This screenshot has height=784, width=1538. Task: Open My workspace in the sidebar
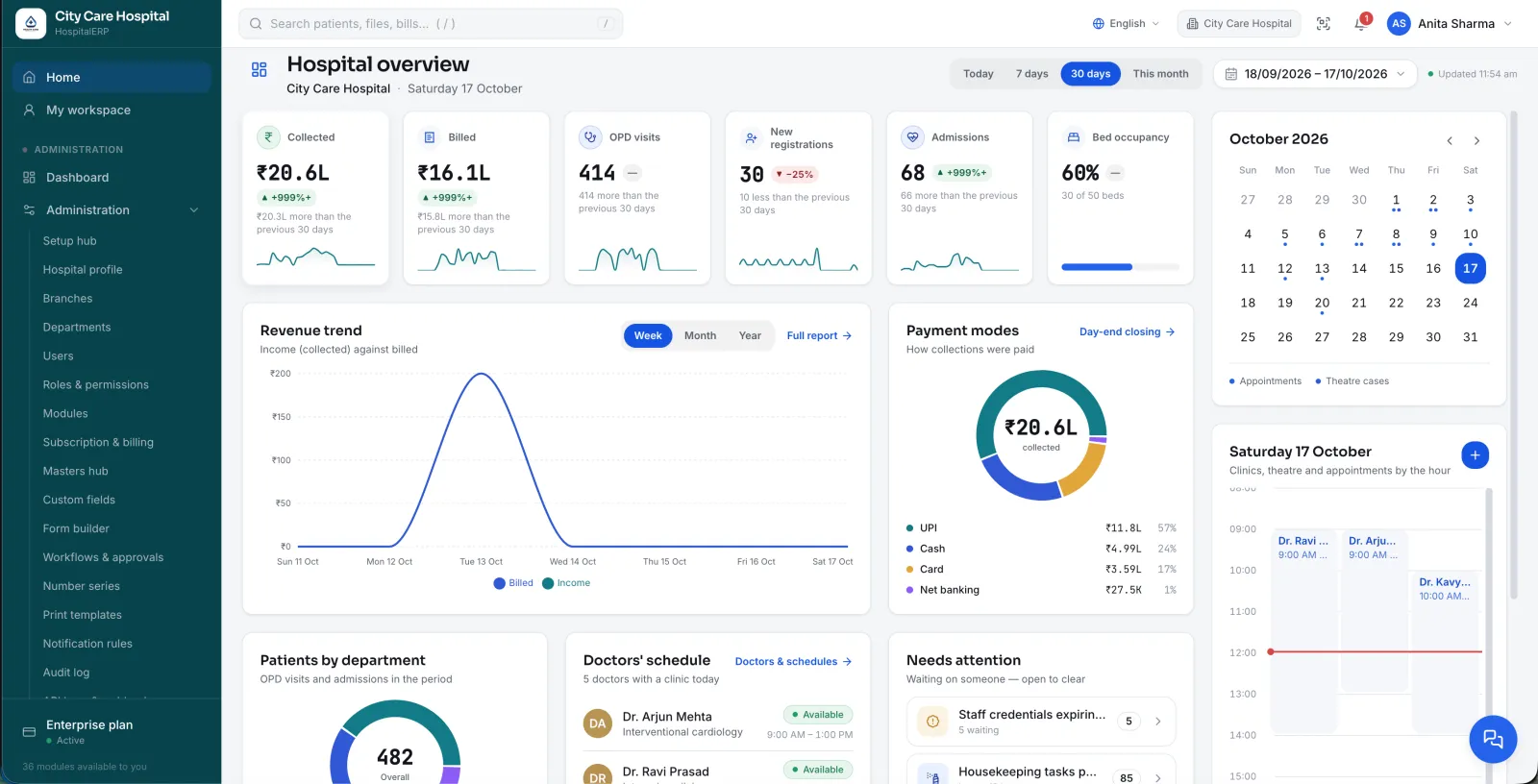pos(112,110)
